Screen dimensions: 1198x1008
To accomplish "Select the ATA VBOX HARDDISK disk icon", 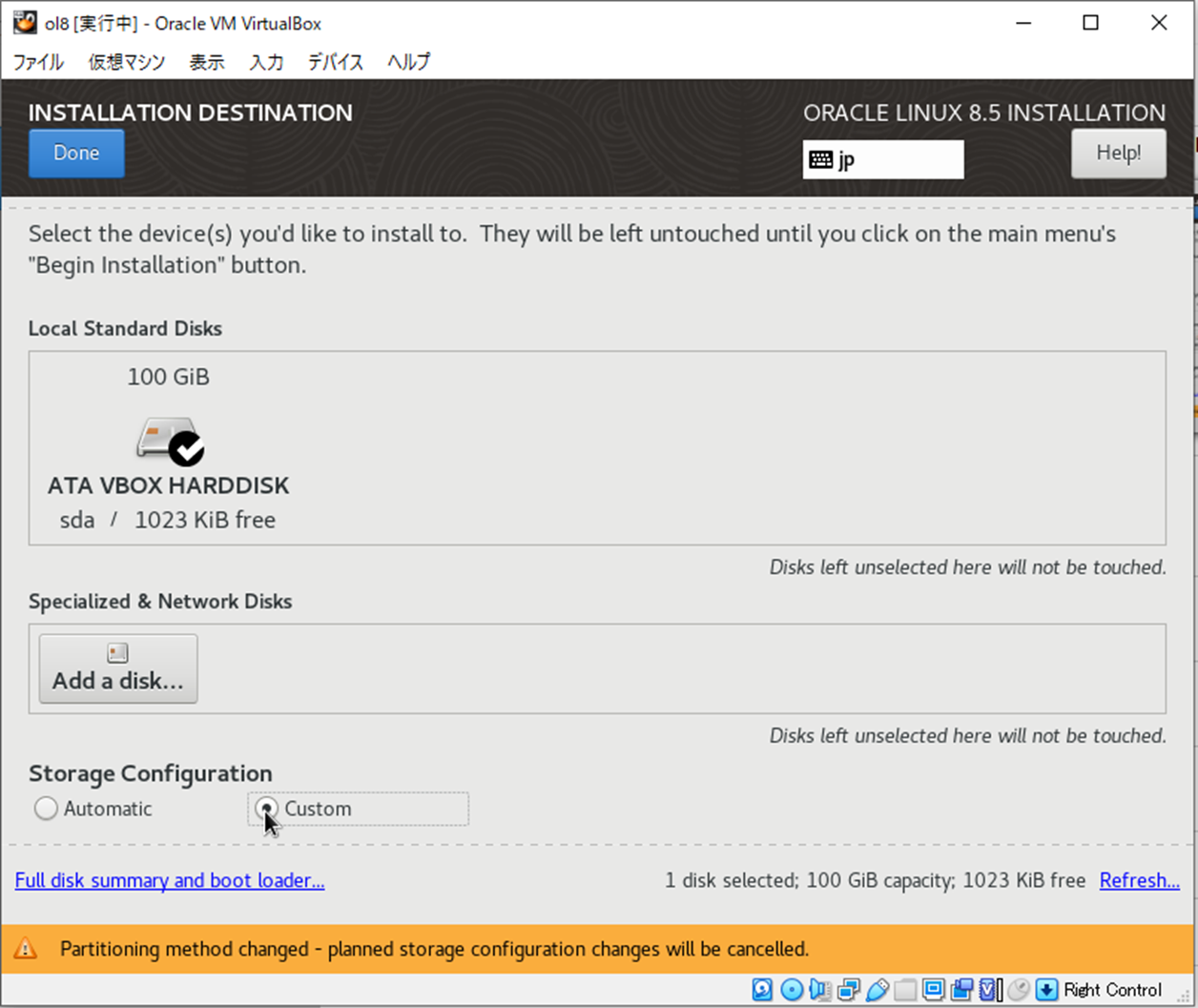I will click(x=170, y=441).
